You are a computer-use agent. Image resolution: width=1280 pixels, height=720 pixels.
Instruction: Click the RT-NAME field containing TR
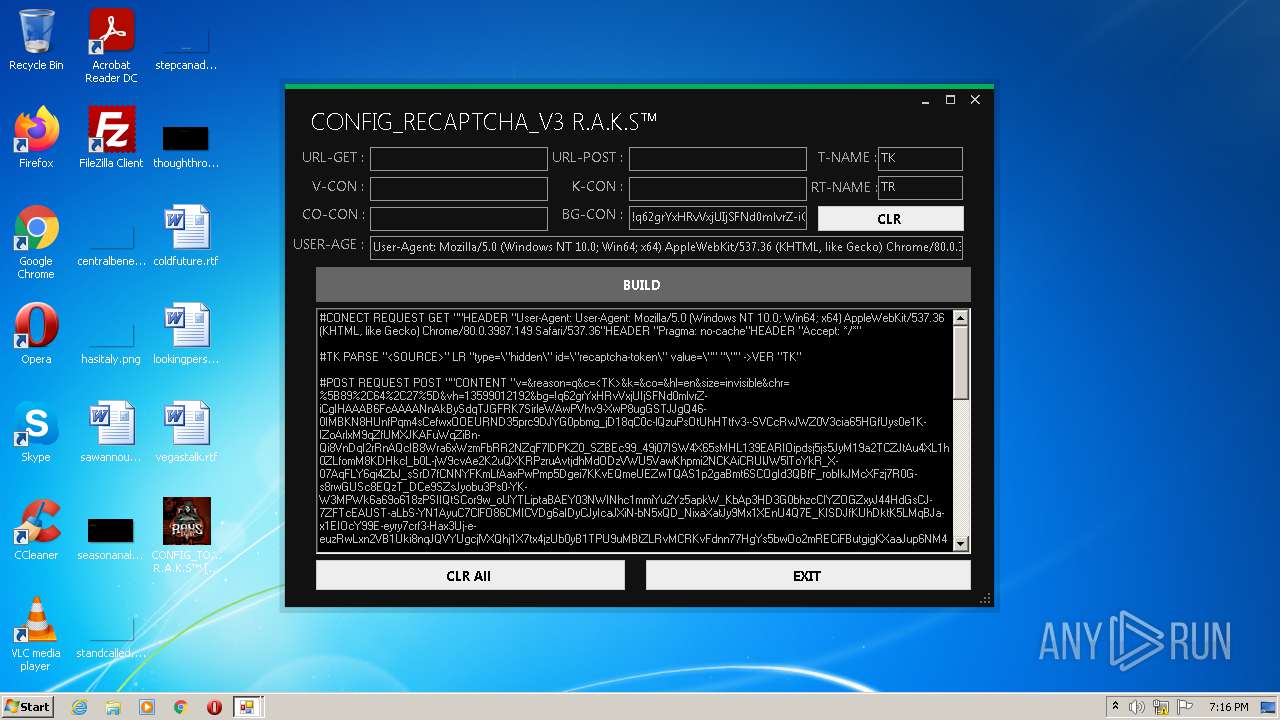click(920, 188)
